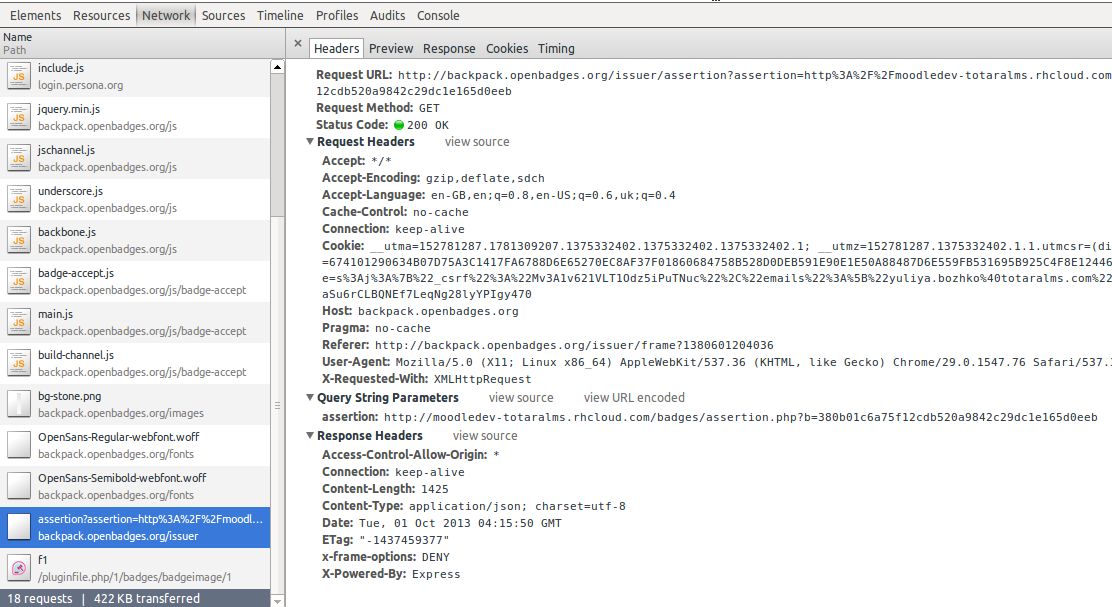Show the Preview sub-tab
Image resolution: width=1112 pixels, height=607 pixels.
391,48
